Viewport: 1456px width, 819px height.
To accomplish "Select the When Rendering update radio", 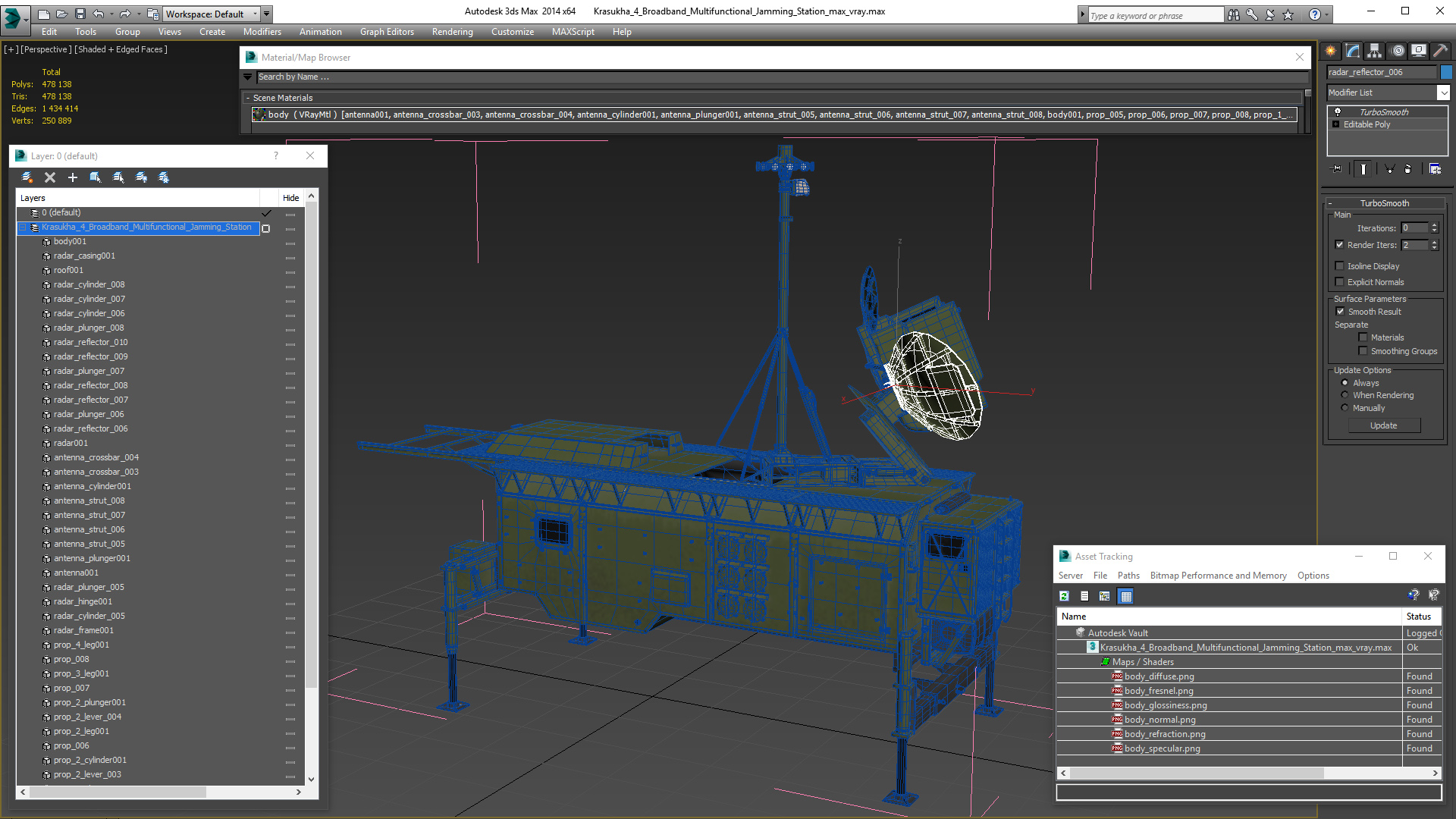I will pos(1345,395).
